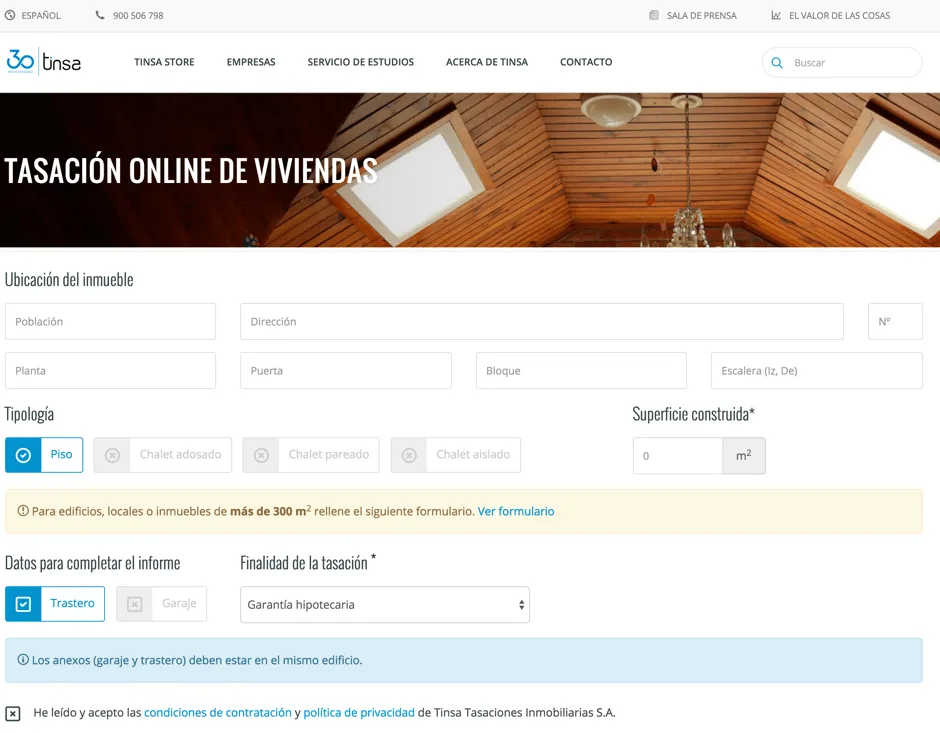Click the Escalera (Iz, De) field
Screen dimensions: 940x733
tap(817, 370)
